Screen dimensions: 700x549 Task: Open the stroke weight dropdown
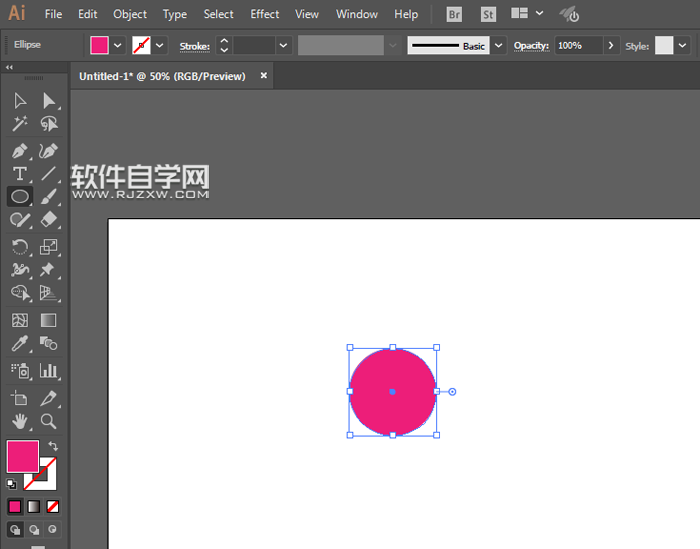(x=284, y=46)
